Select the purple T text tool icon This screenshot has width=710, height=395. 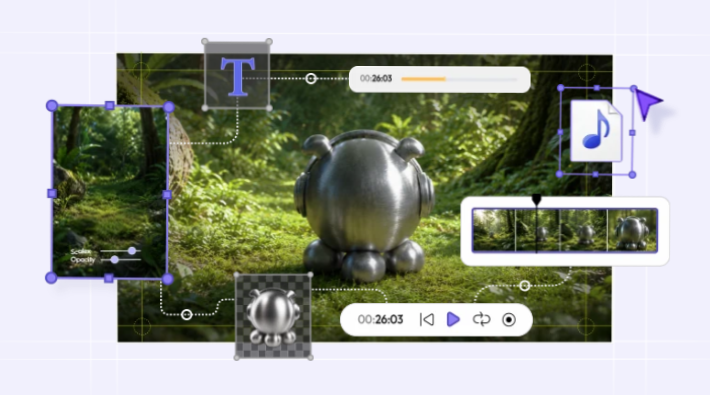click(x=238, y=77)
